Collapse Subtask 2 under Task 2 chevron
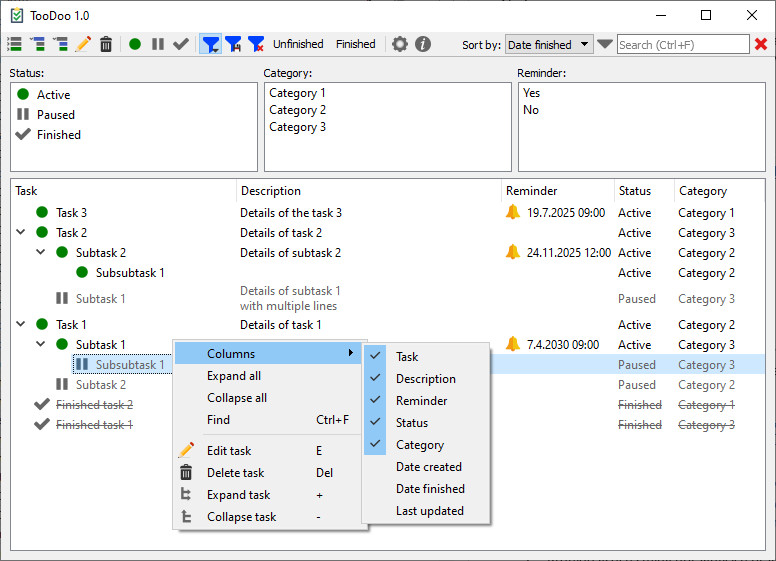Image resolution: width=776 pixels, height=561 pixels. click(41, 252)
